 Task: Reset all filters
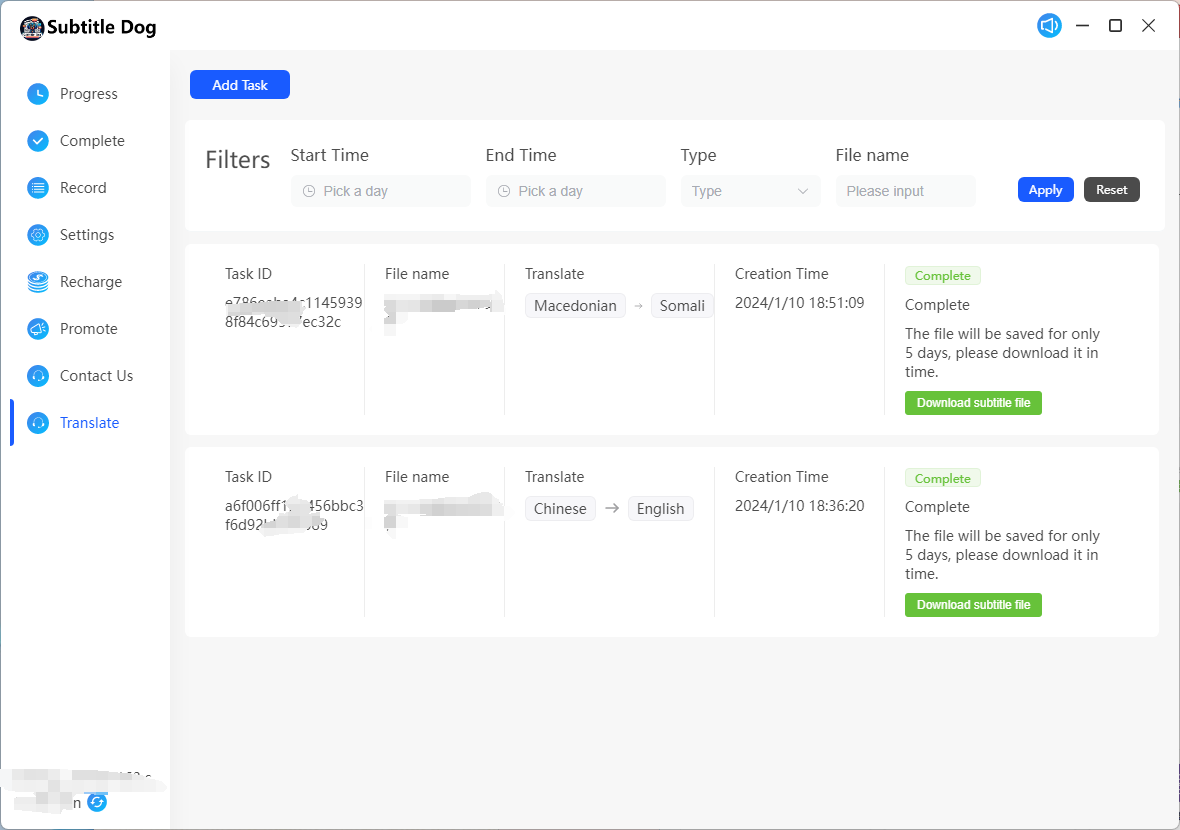(x=1111, y=190)
